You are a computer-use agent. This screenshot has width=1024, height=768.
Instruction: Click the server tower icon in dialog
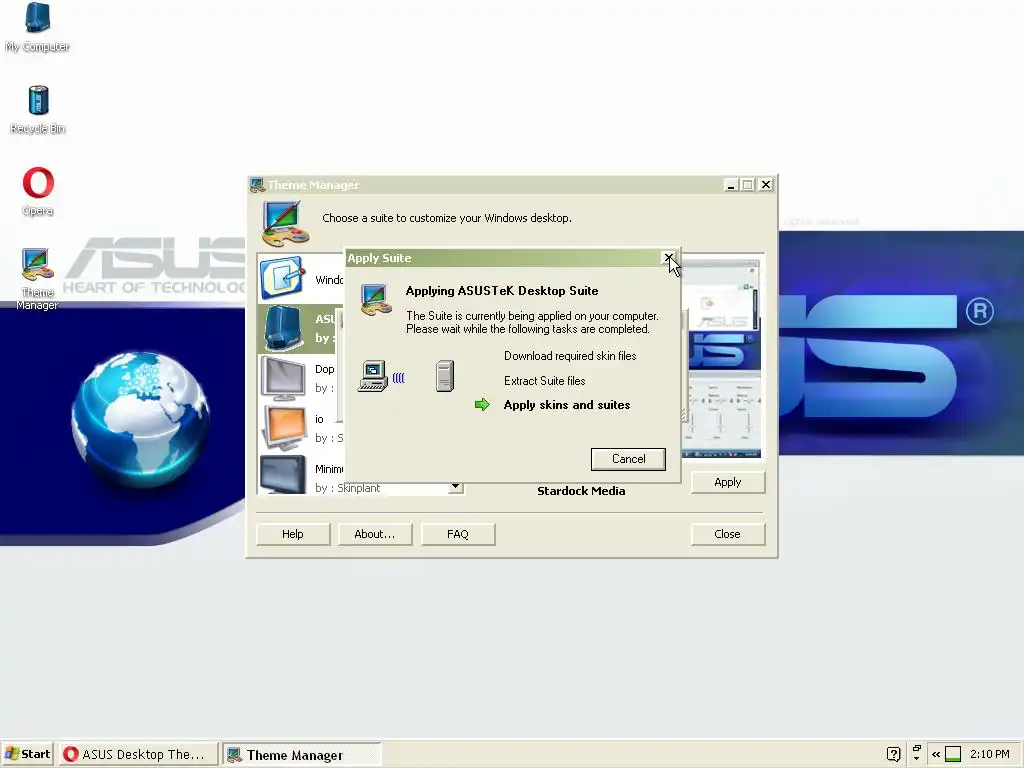(x=445, y=376)
